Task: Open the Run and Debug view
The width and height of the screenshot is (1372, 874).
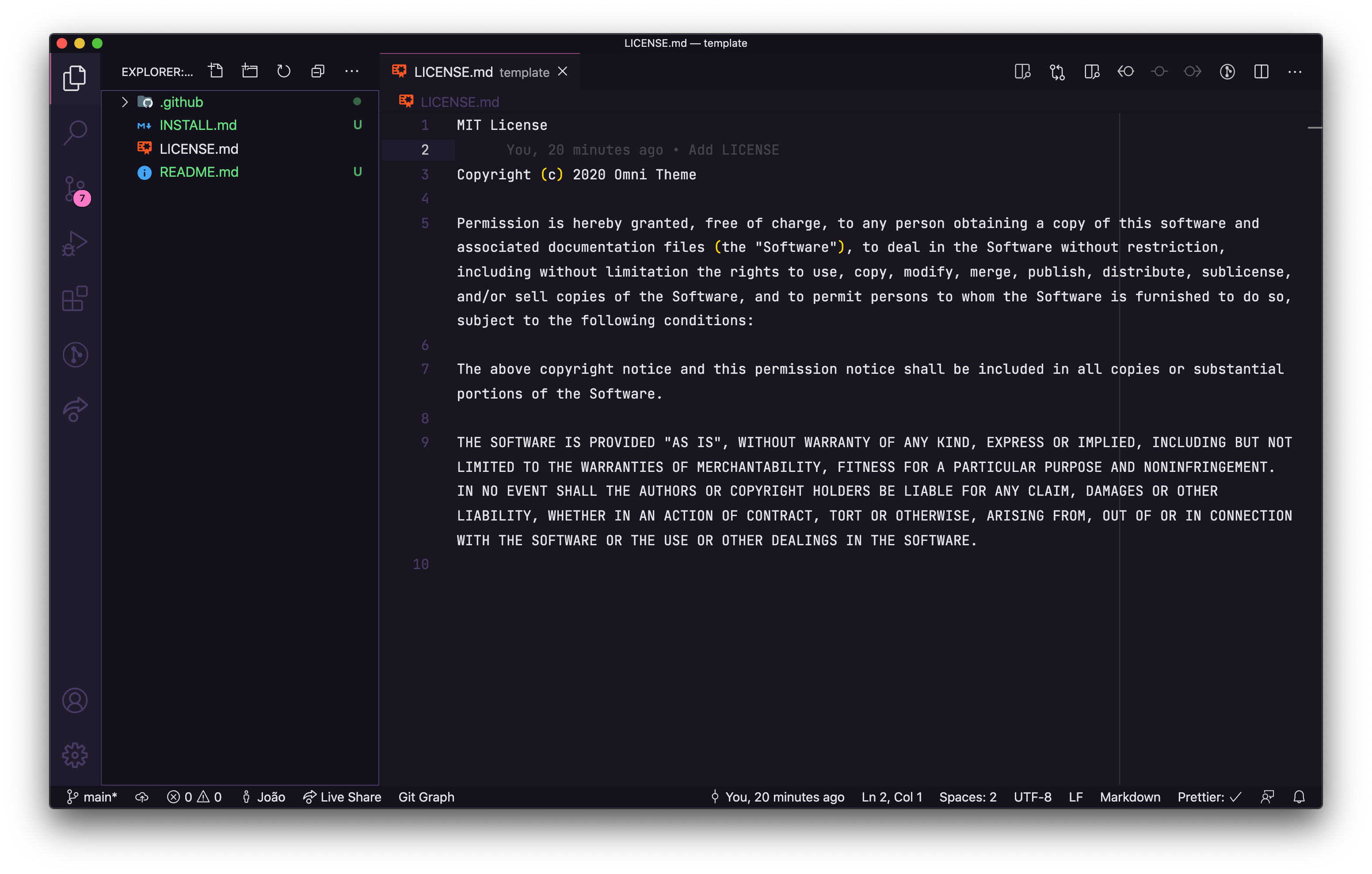Action: [75, 244]
